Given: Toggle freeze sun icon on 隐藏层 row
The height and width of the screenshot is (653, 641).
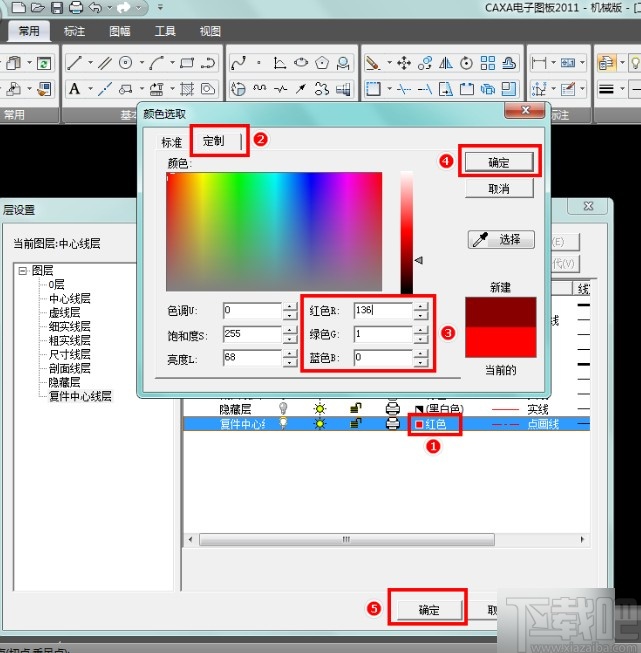Looking at the screenshot, I should (319, 409).
